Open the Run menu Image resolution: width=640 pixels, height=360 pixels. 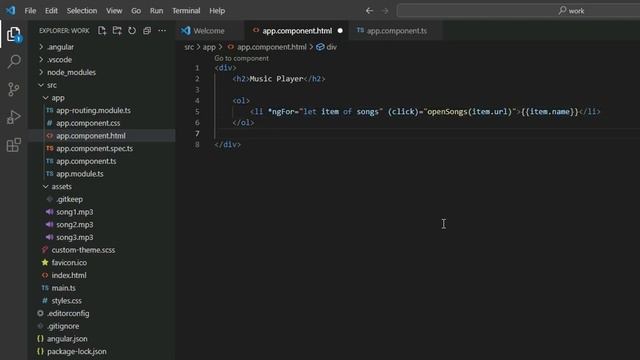click(156, 11)
